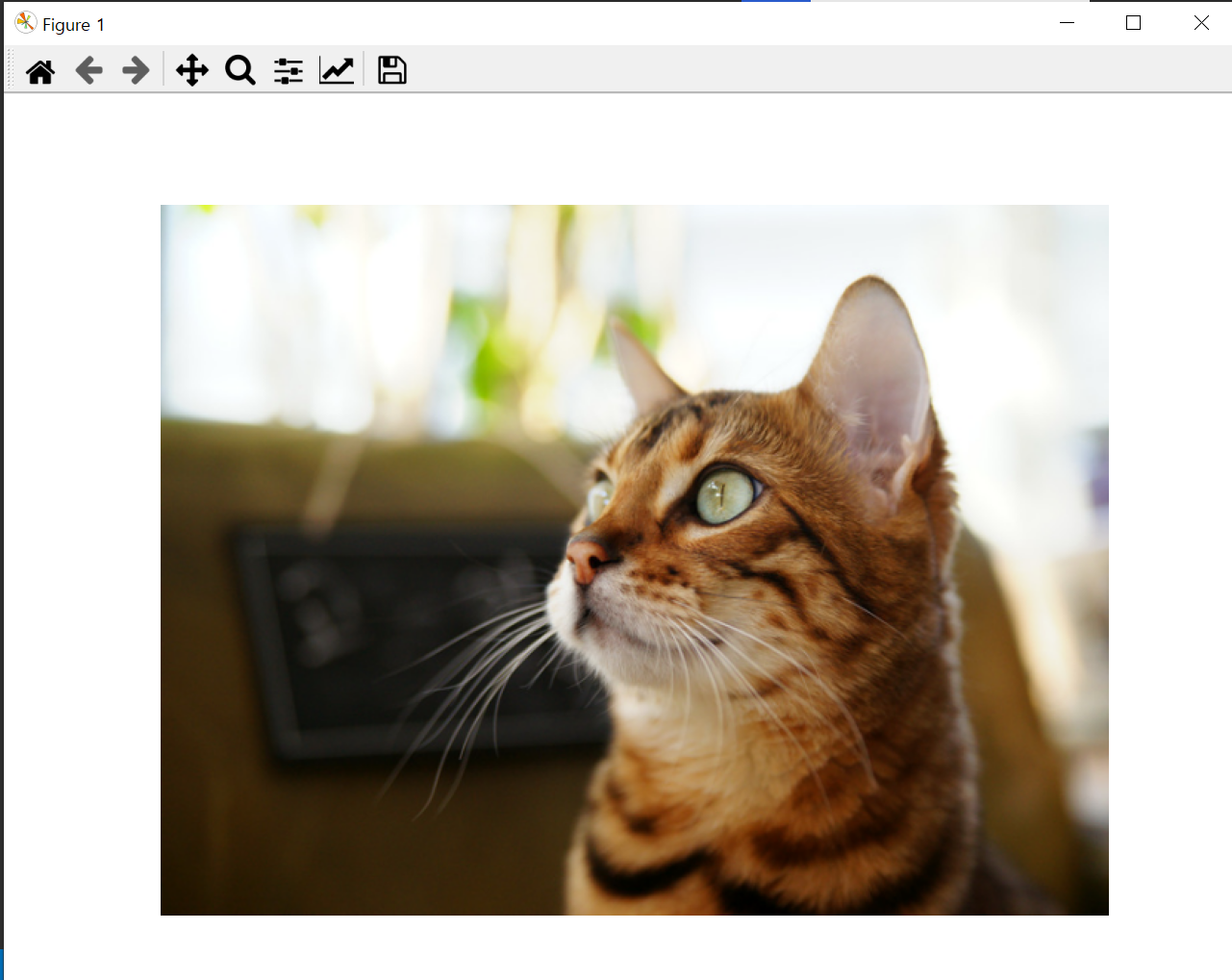Viewport: 1232px width, 980px height.
Task: Reset the view with the Home icon
Action: click(40, 70)
